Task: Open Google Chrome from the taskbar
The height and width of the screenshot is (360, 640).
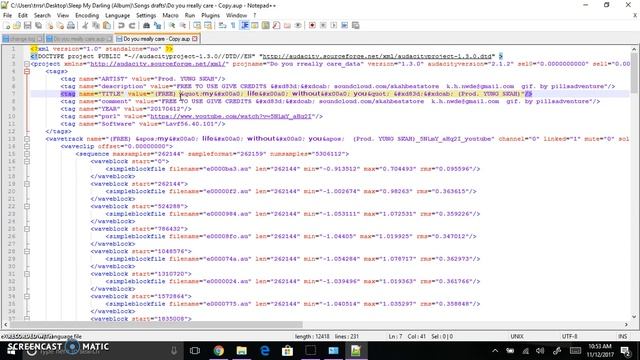Action: [219, 350]
